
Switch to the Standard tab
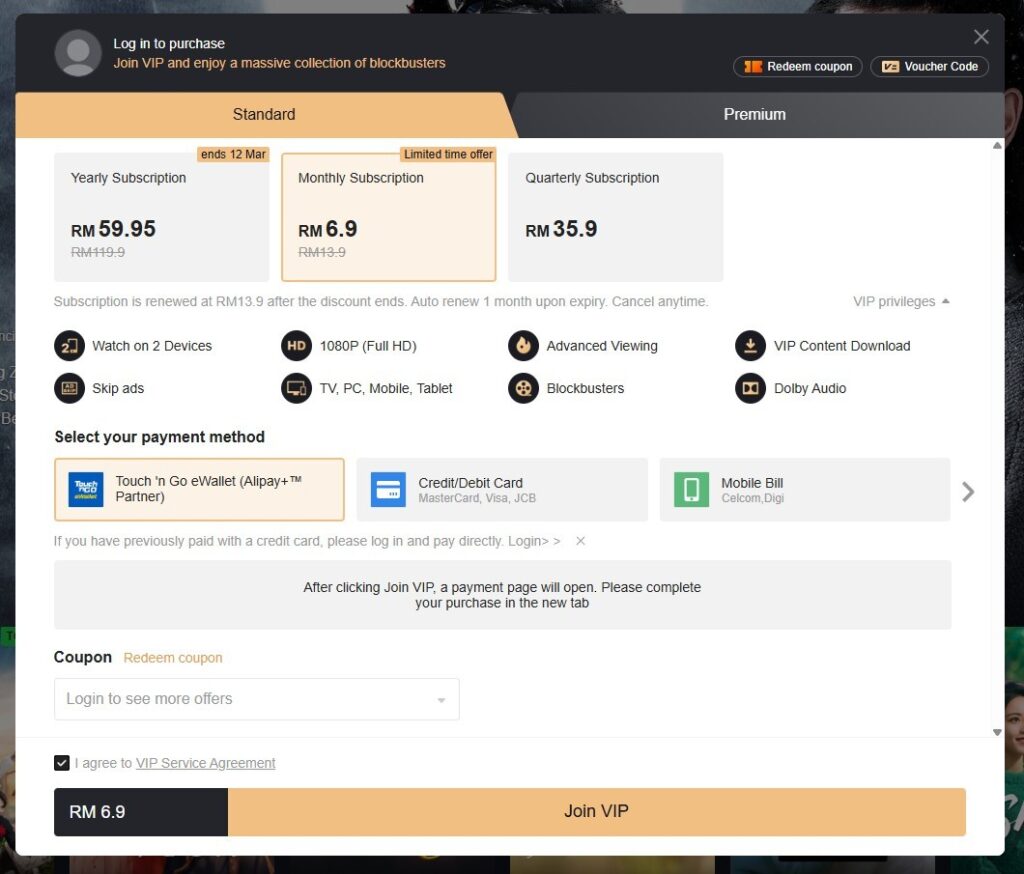click(264, 114)
